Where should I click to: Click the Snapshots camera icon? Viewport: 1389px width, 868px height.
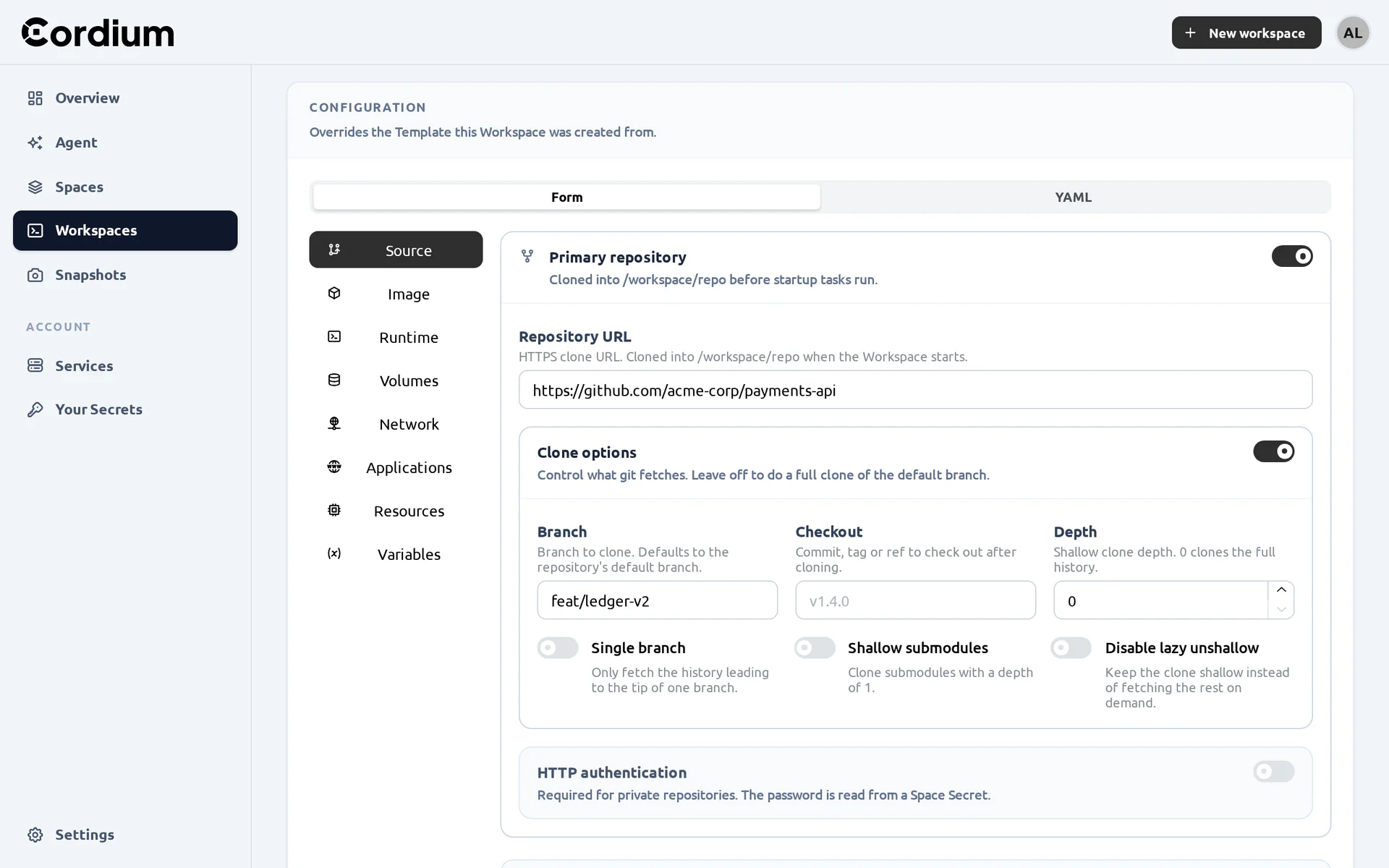click(x=35, y=275)
